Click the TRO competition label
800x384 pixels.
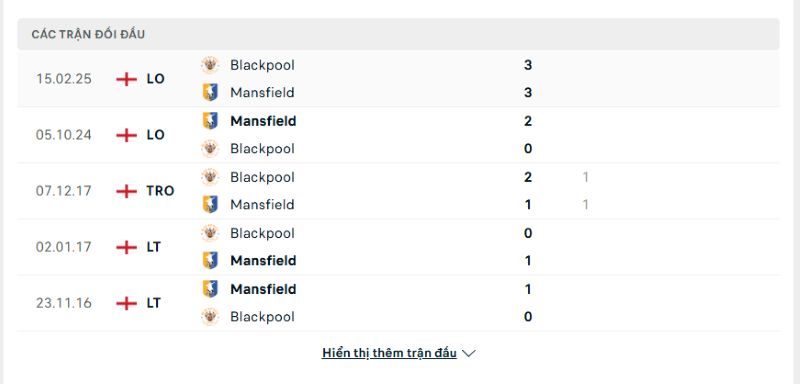pyautogui.click(x=160, y=191)
